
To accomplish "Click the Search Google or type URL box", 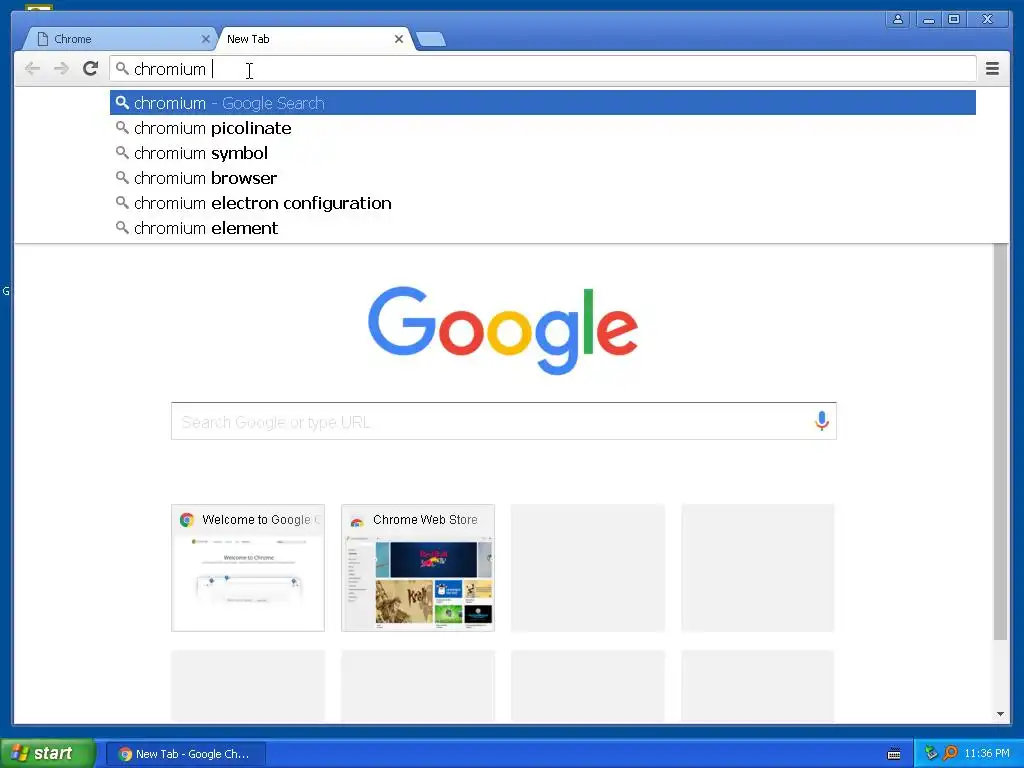I will pyautogui.click(x=504, y=421).
